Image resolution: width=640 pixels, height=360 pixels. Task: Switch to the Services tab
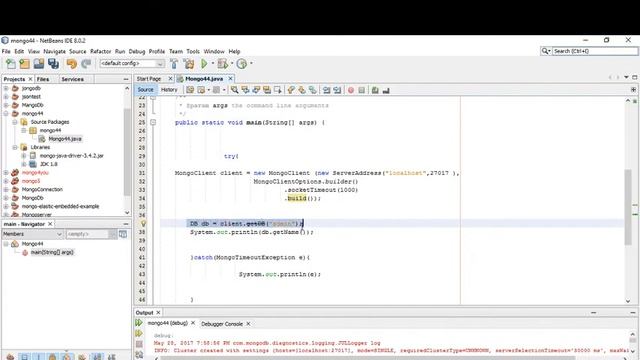[x=72, y=79]
